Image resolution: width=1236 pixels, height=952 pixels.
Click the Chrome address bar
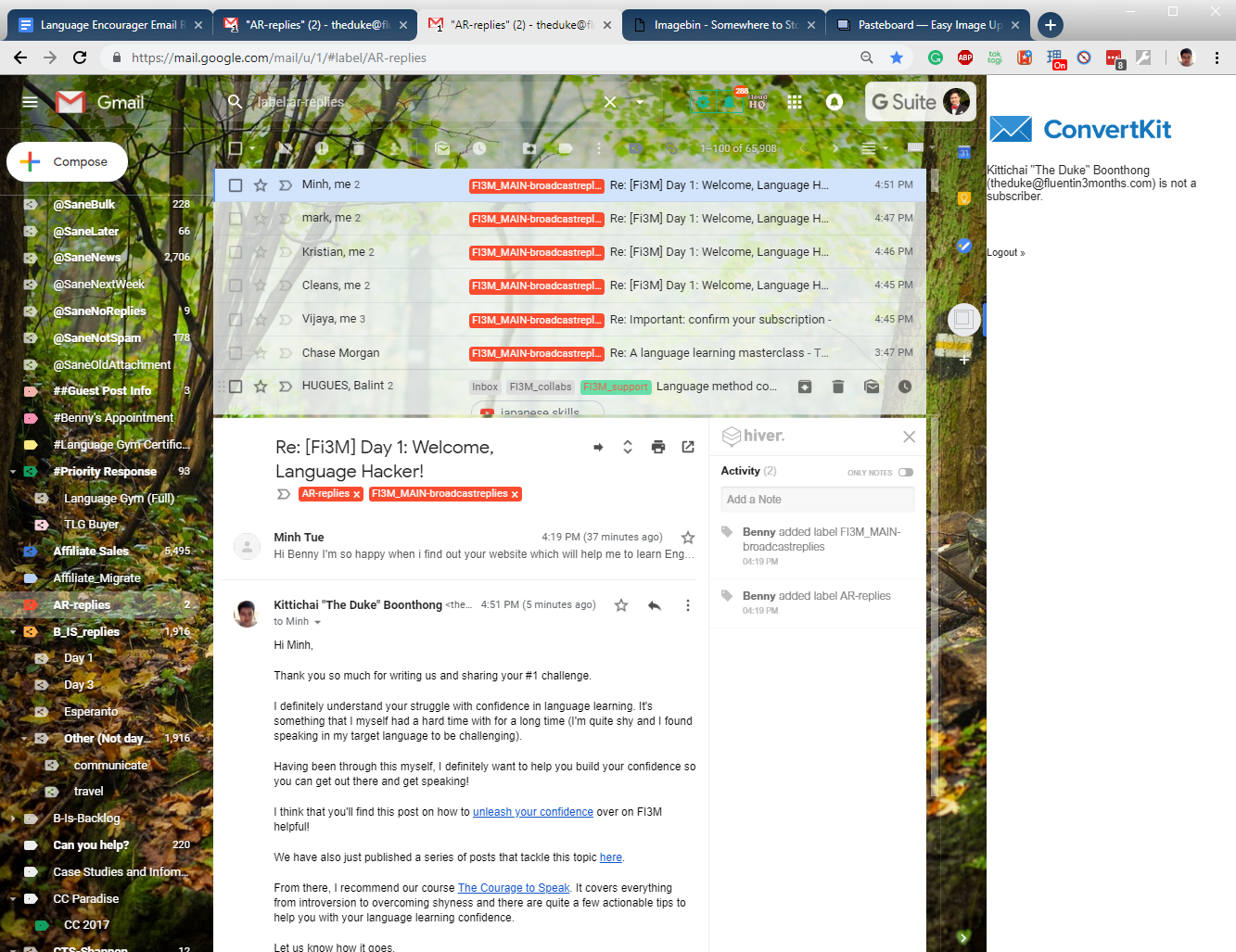(x=482, y=57)
